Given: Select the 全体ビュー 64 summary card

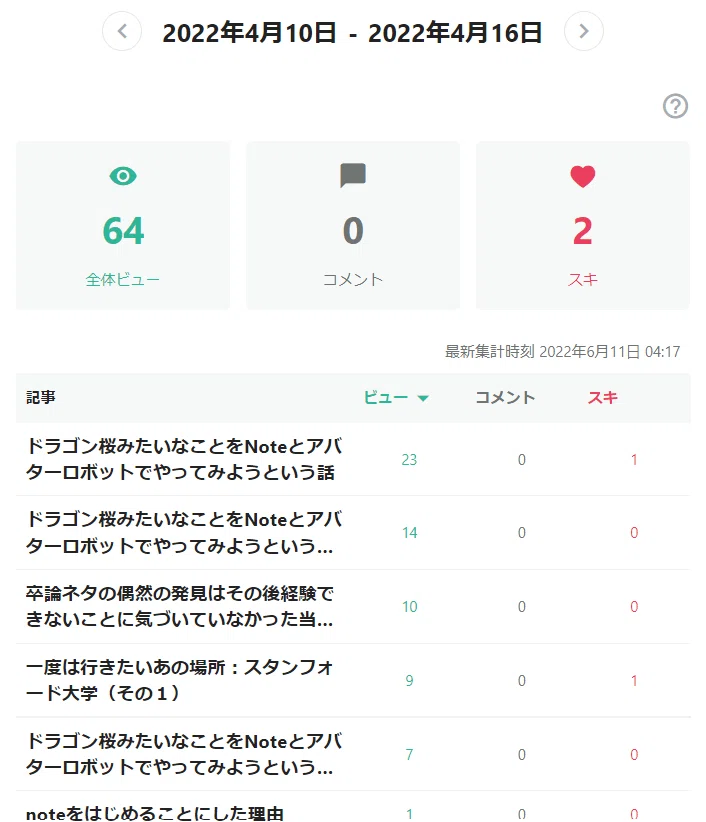Looking at the screenshot, I should [123, 225].
